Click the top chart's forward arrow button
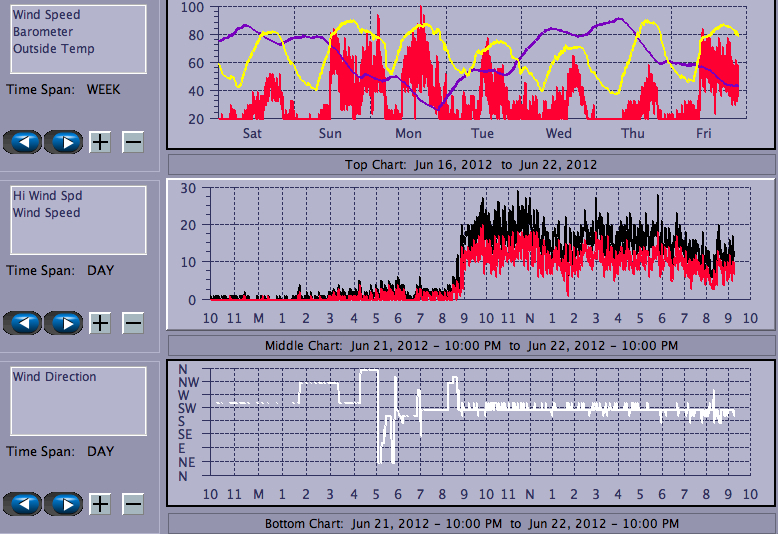 [x=63, y=142]
